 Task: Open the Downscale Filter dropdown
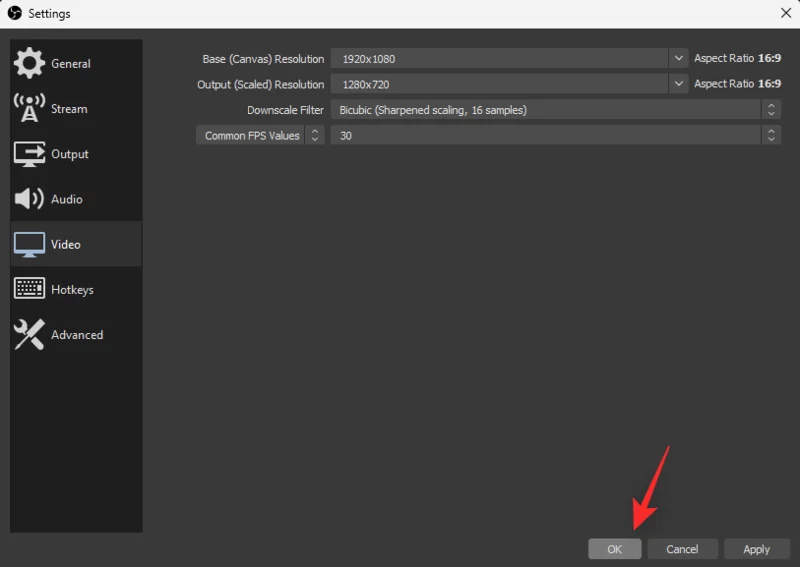[x=555, y=110]
